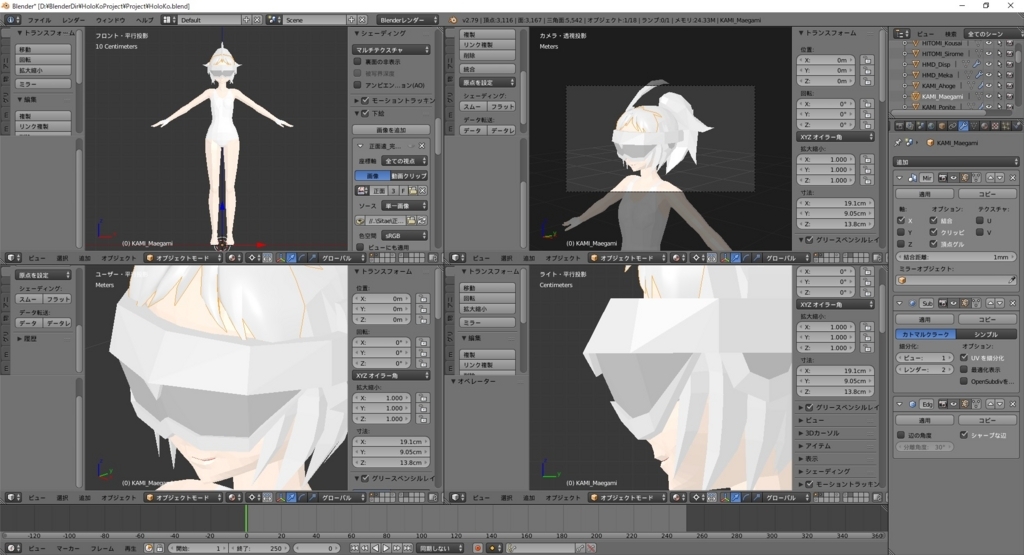Toggle the 3D manipulator in the front view header
Viewport: 1024px width, 555px height.
280,258
